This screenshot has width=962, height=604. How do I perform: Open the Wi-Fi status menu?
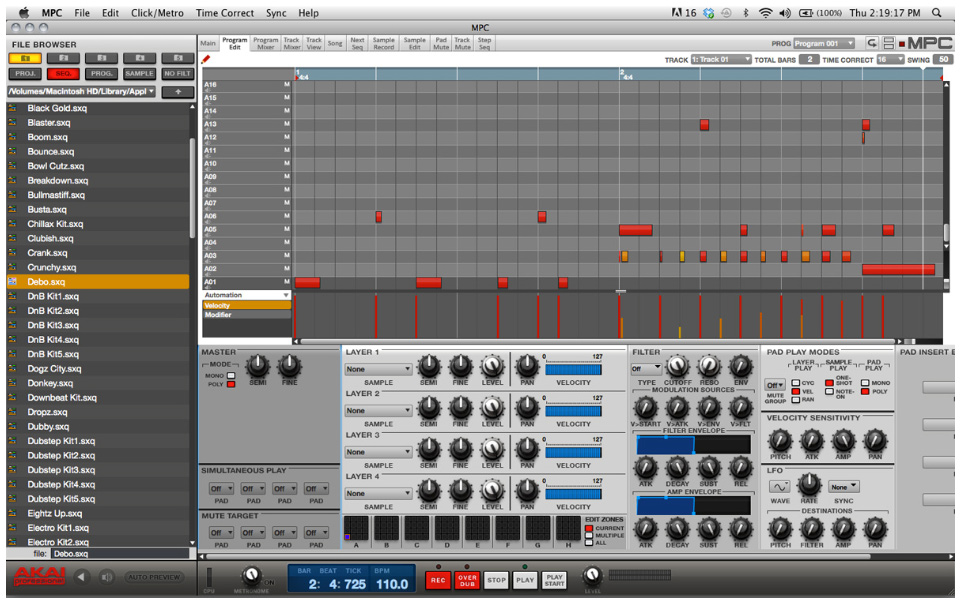point(766,12)
